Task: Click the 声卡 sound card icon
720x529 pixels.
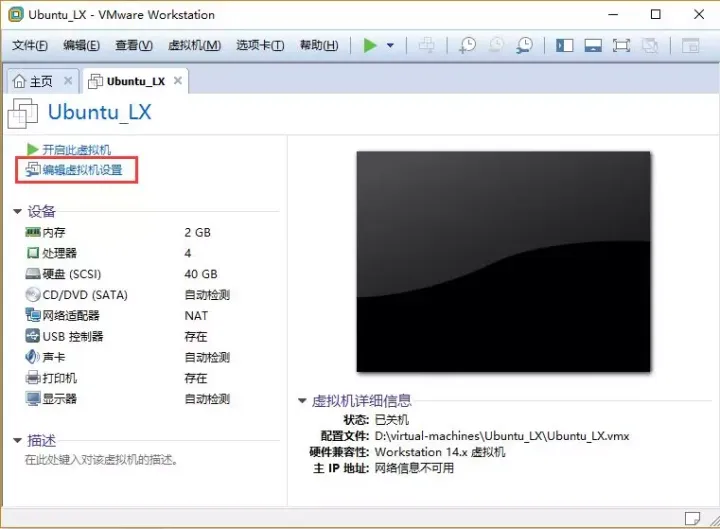Action: point(33,356)
